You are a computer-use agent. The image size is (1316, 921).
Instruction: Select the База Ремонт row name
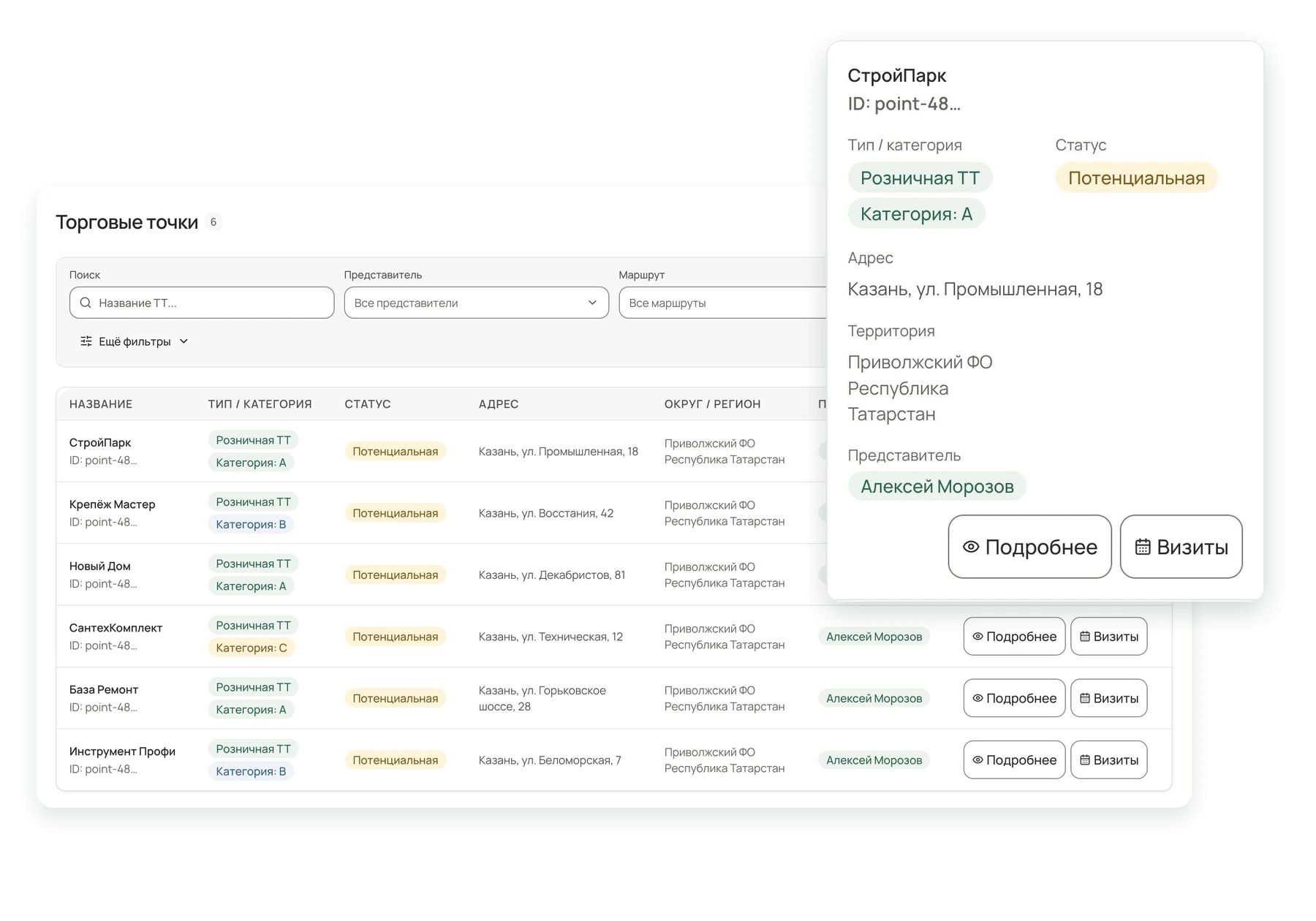tap(104, 689)
